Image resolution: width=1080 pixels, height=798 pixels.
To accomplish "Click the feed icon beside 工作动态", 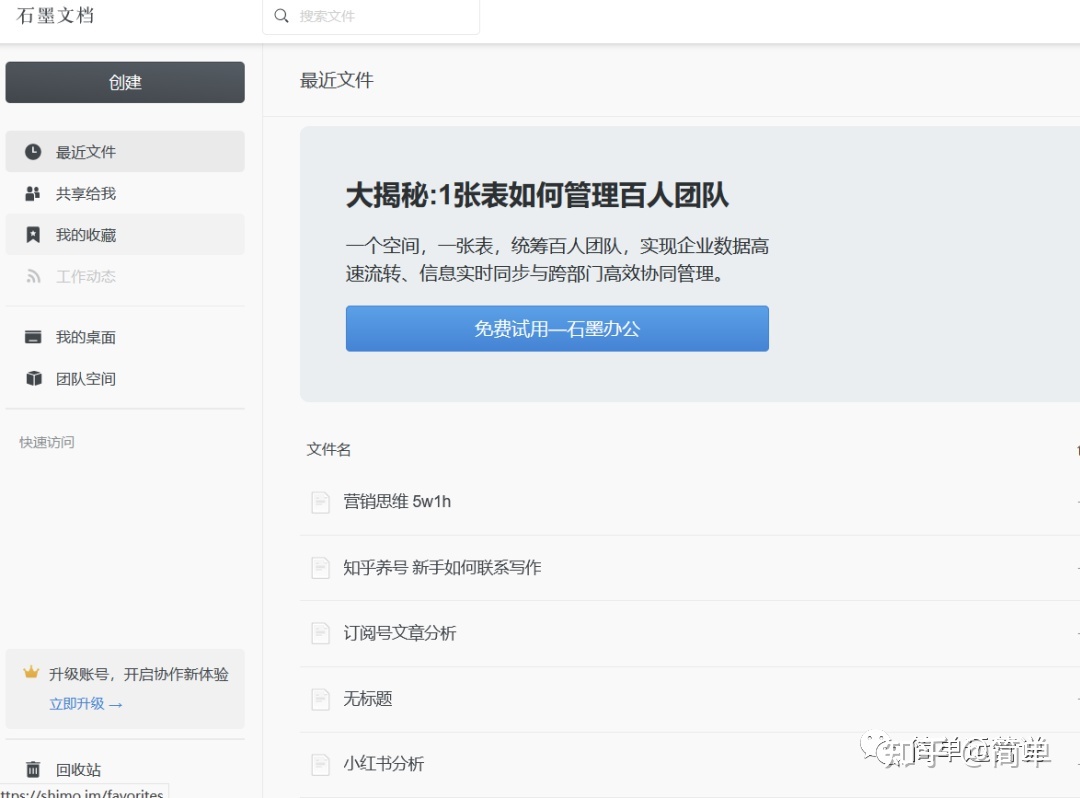I will point(33,276).
